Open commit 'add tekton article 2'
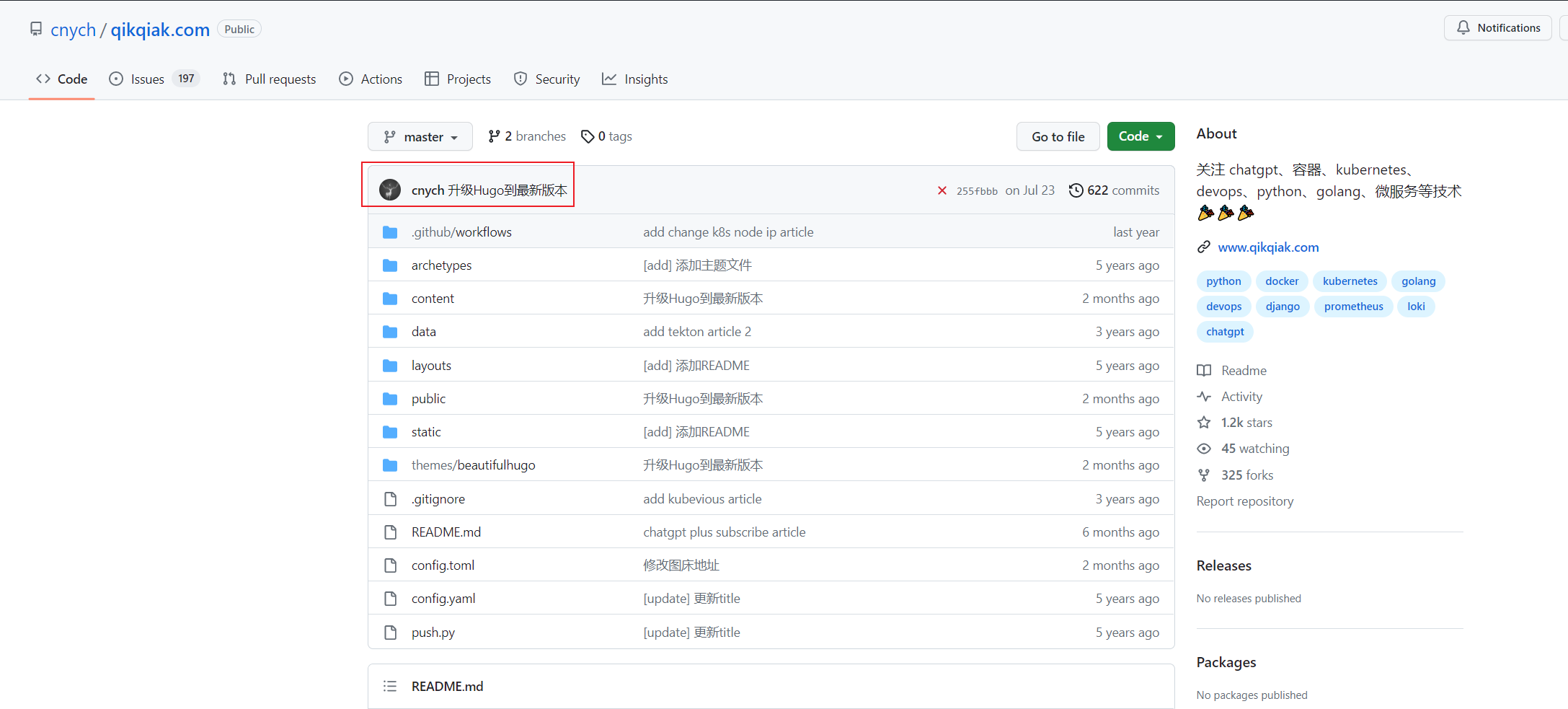This screenshot has width=1568, height=709. pos(697,332)
